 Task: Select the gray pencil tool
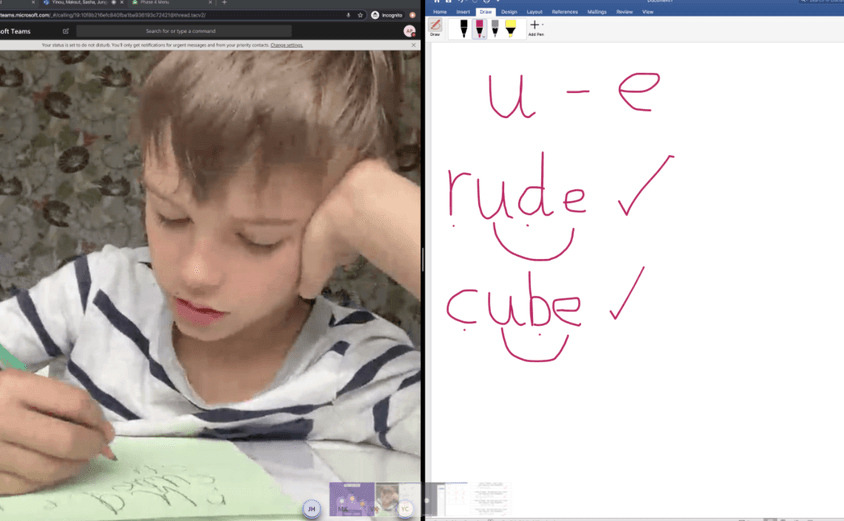(495, 28)
